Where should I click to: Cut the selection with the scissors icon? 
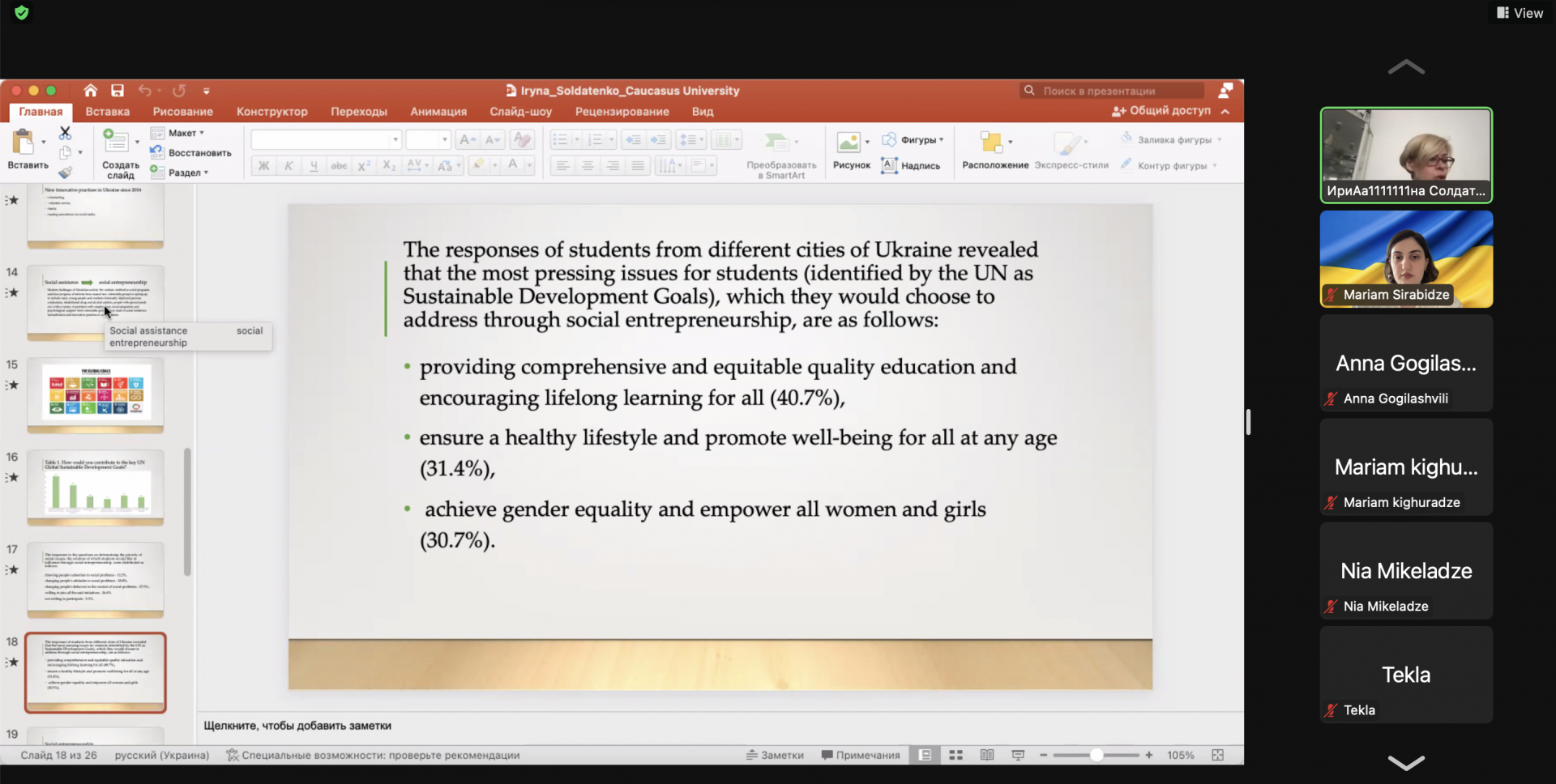pyautogui.click(x=66, y=133)
